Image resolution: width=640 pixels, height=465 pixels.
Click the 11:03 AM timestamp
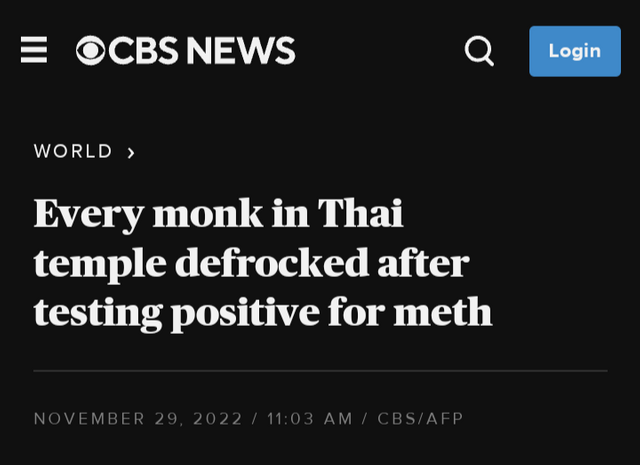[x=310, y=418]
